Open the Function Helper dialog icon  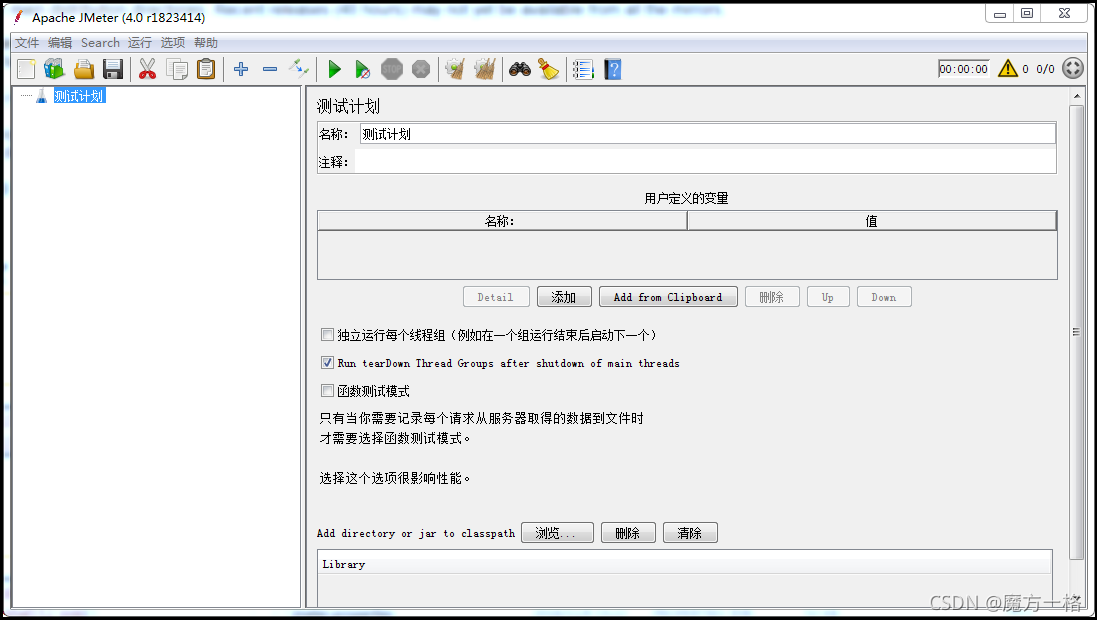pyautogui.click(x=583, y=69)
